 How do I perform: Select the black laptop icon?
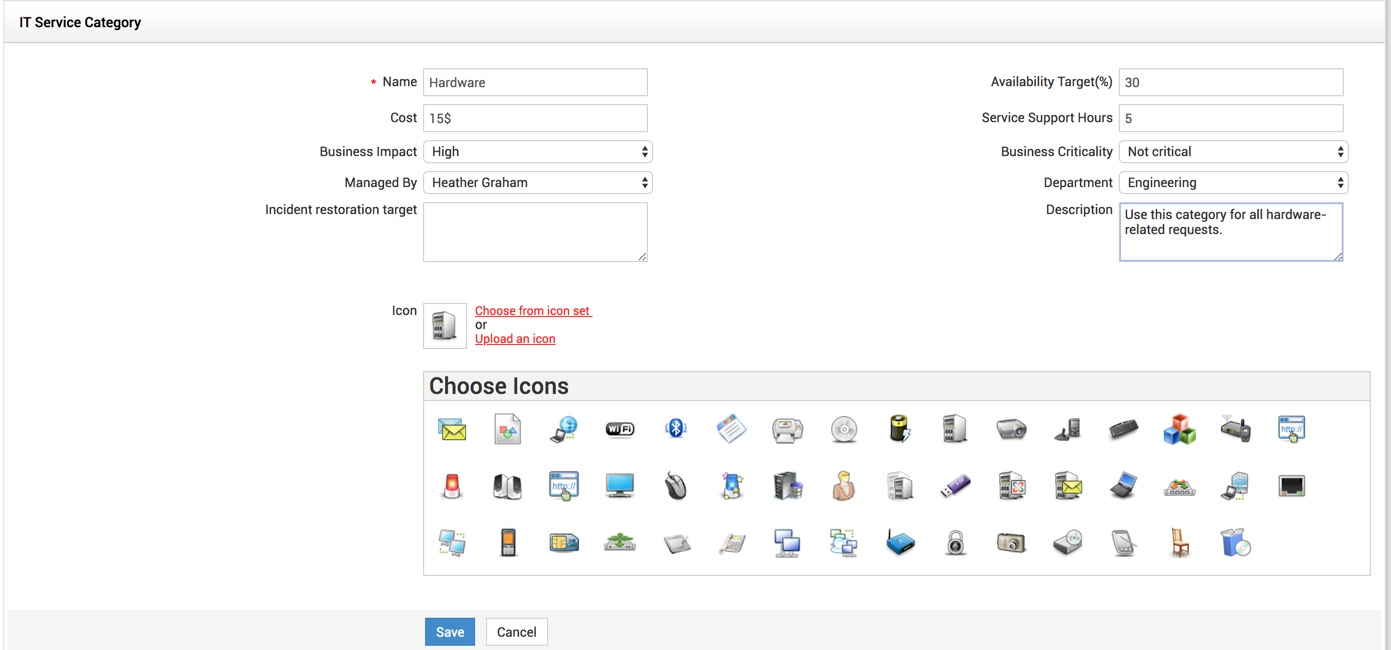[1124, 486]
